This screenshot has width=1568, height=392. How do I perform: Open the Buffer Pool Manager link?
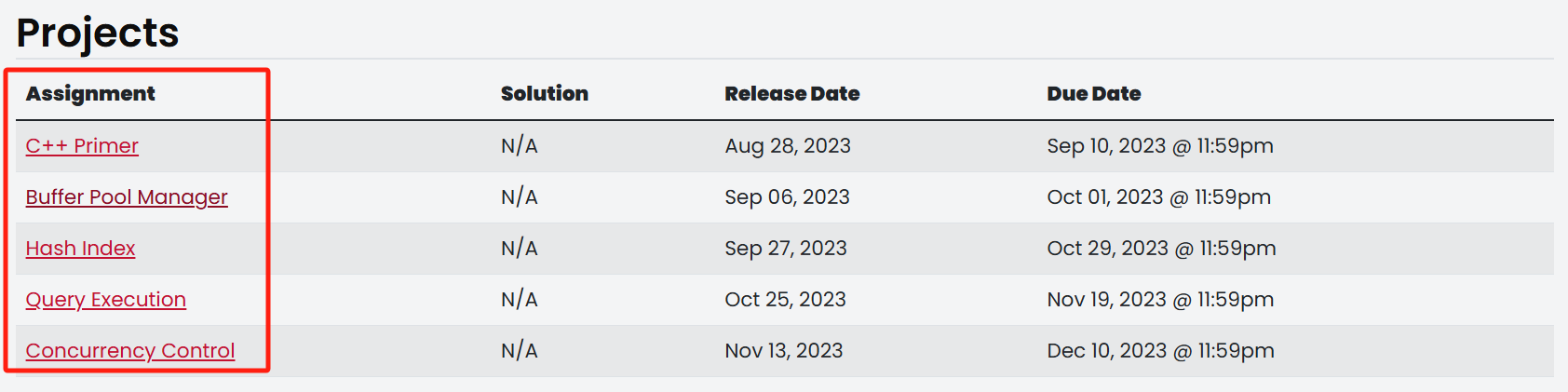pos(127,197)
